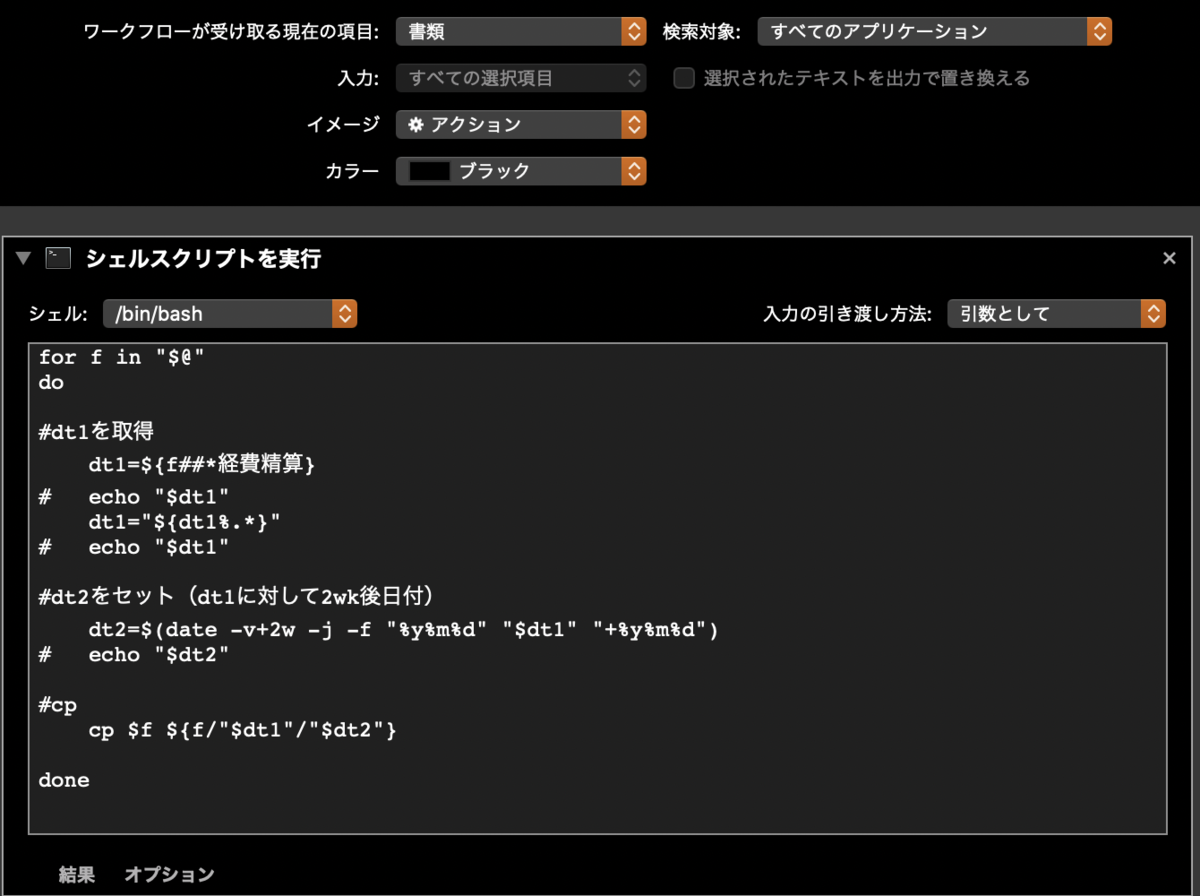Click the line dt1="${dt1%.*}"

tap(184, 521)
